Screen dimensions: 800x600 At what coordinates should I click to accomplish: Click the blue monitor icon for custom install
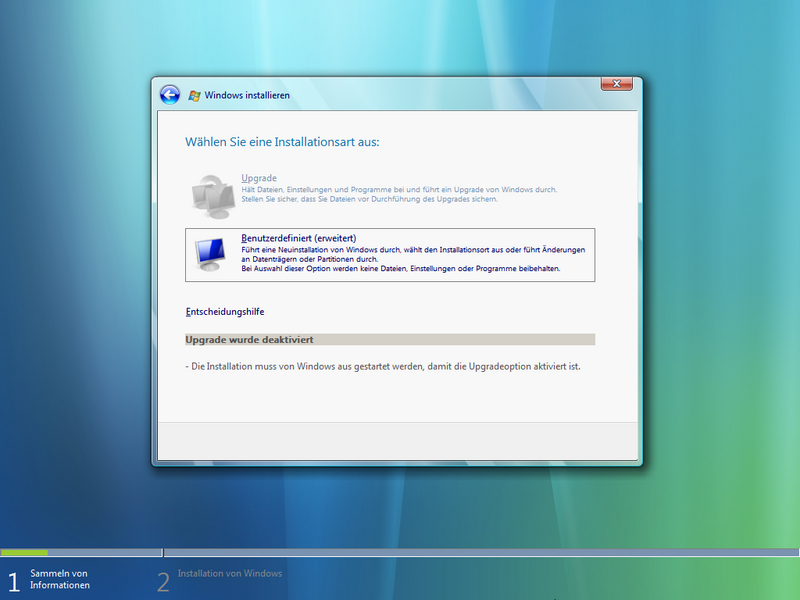[210, 254]
